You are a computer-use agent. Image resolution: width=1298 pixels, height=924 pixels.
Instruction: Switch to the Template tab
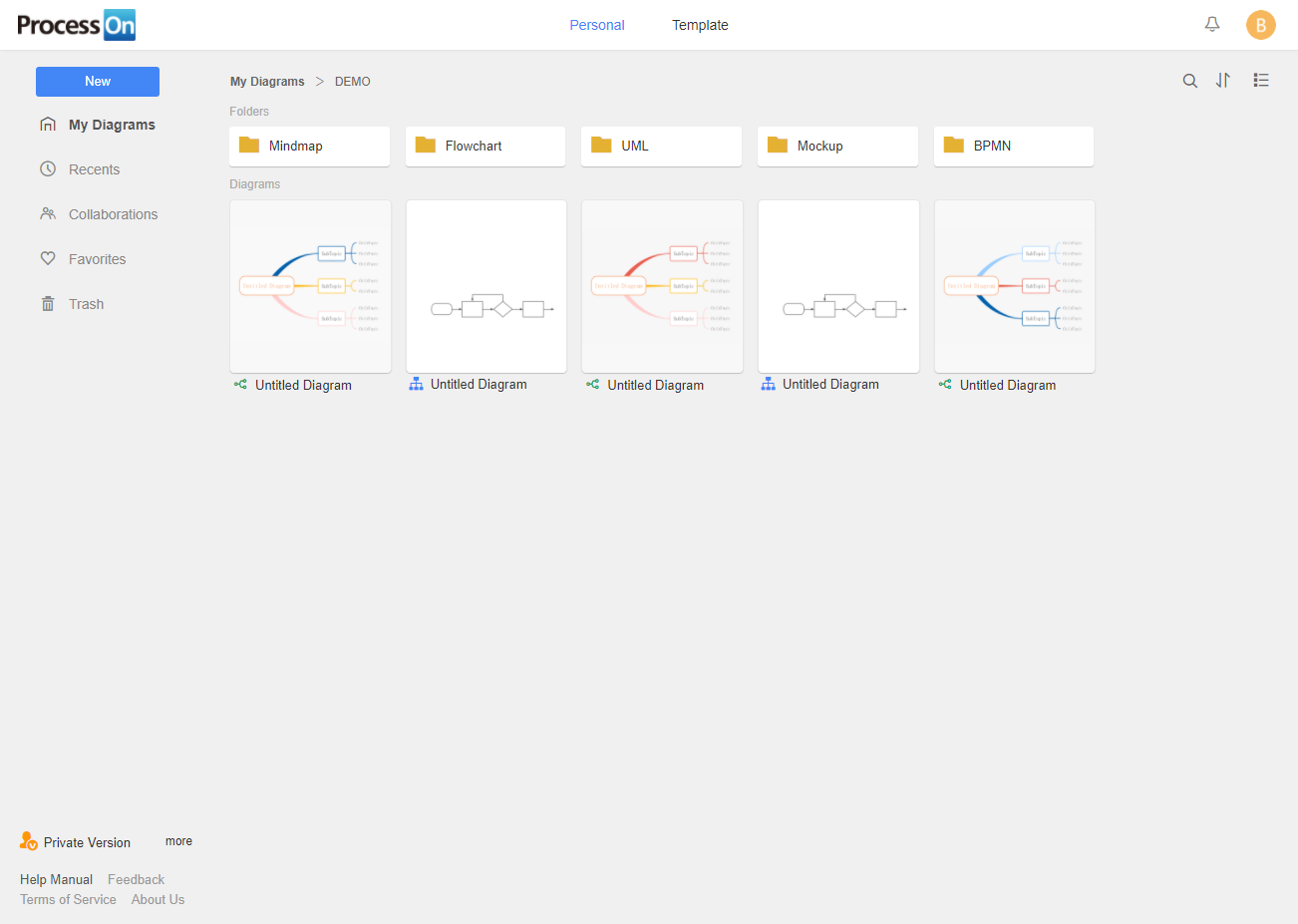coord(700,25)
